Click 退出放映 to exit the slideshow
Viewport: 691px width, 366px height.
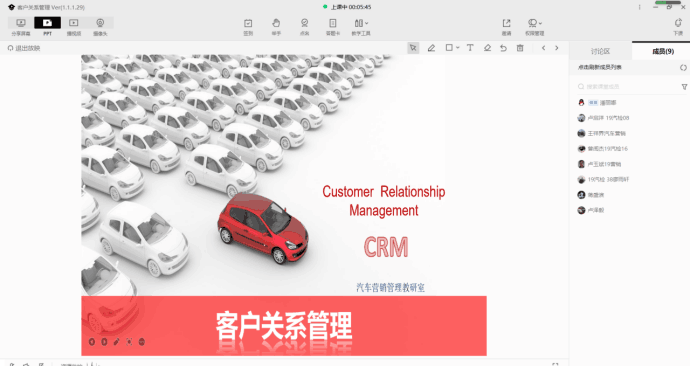pos(24,48)
